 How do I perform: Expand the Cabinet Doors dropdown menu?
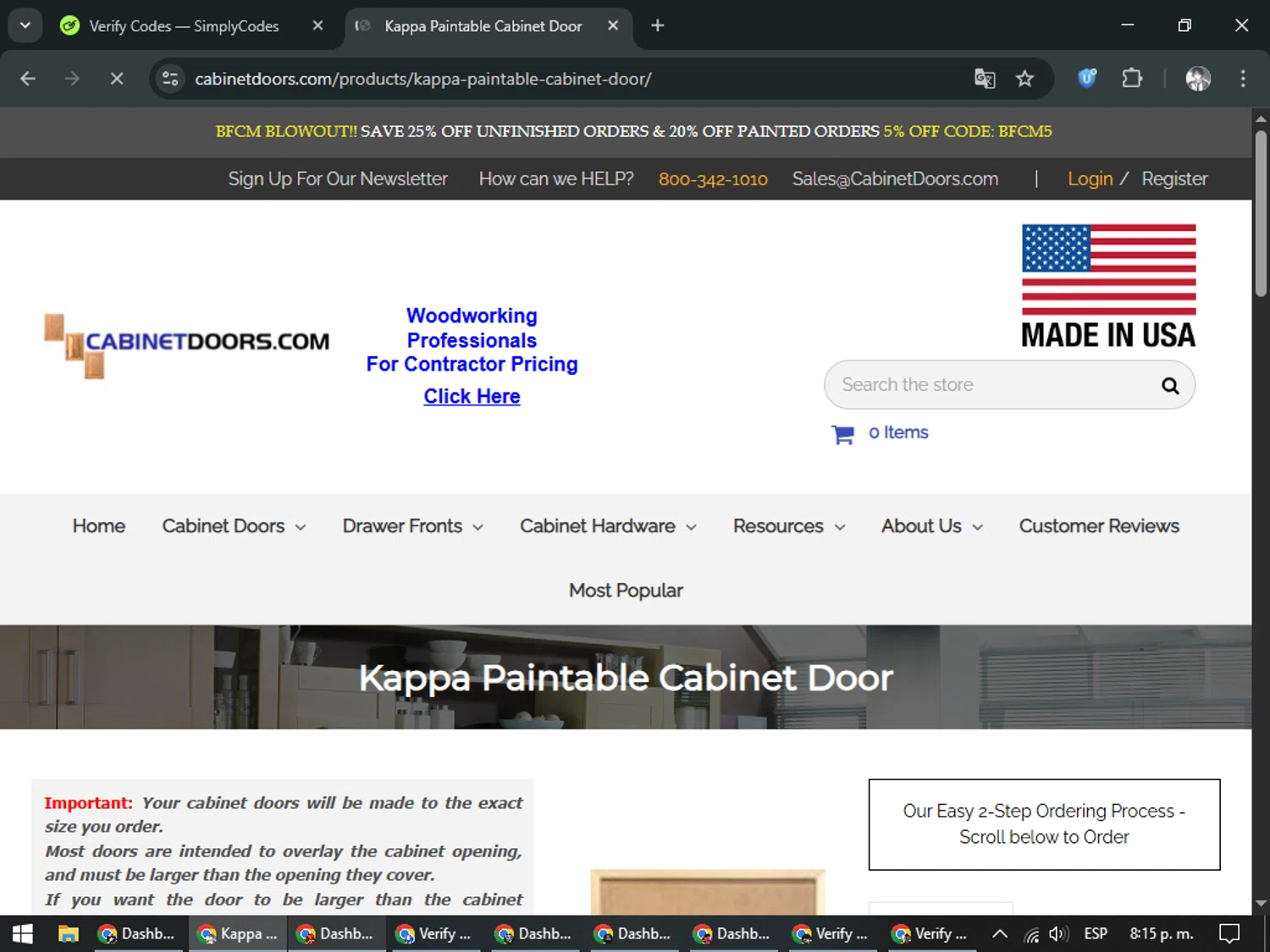[x=235, y=526]
